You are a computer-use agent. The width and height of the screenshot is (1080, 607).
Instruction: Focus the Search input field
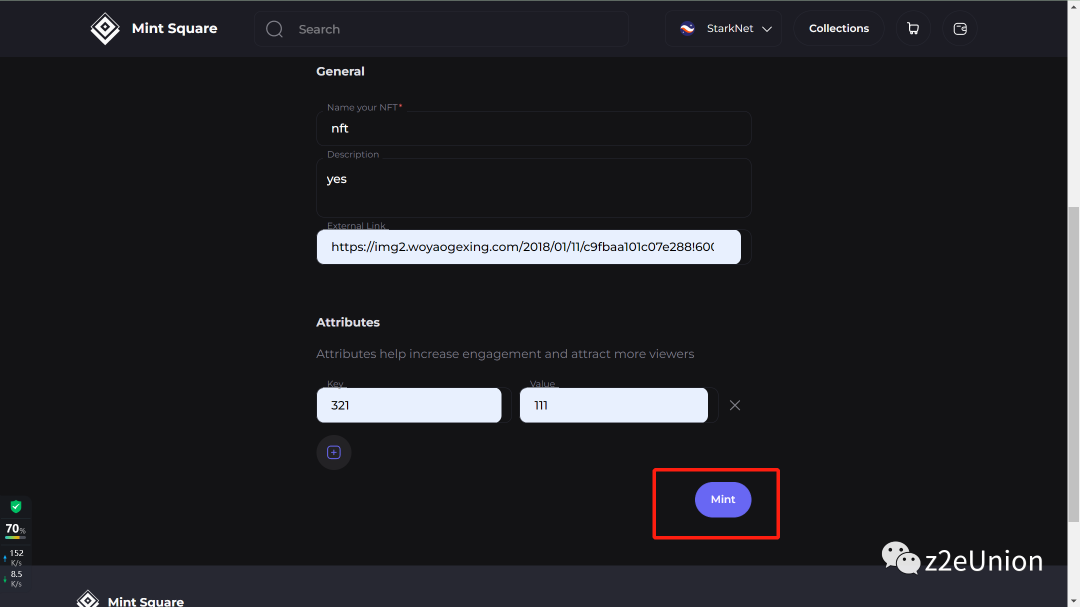(450, 29)
